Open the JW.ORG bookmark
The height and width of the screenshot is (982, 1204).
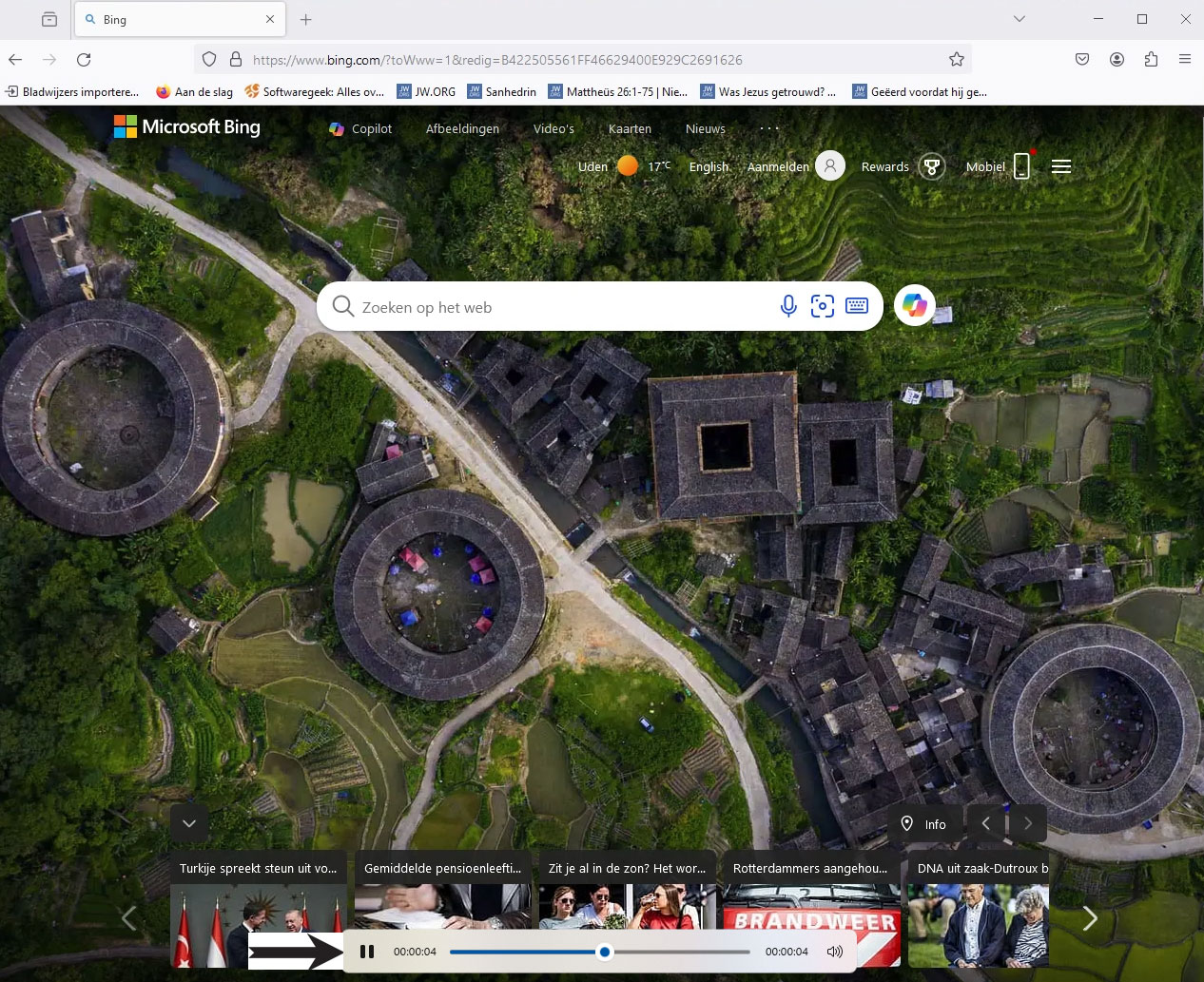426,91
